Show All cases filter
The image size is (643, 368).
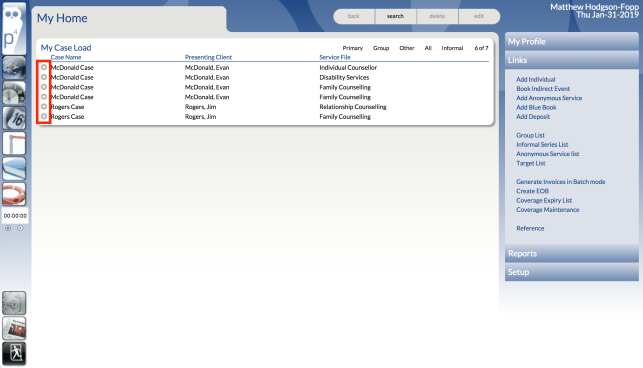point(428,48)
